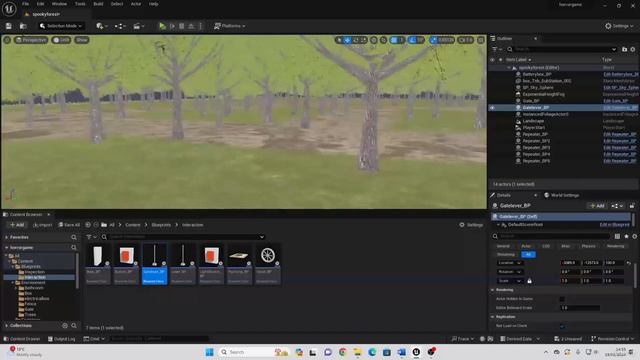
Task: Open the File menu
Action: (25, 4)
